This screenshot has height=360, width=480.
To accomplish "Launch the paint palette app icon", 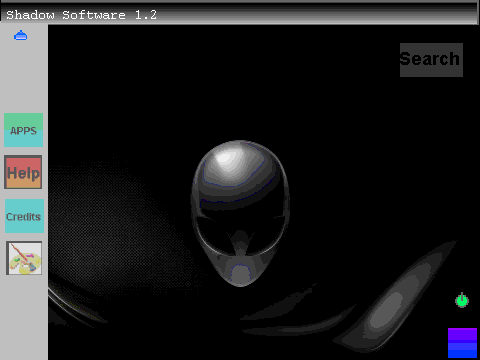I will [x=24, y=258].
